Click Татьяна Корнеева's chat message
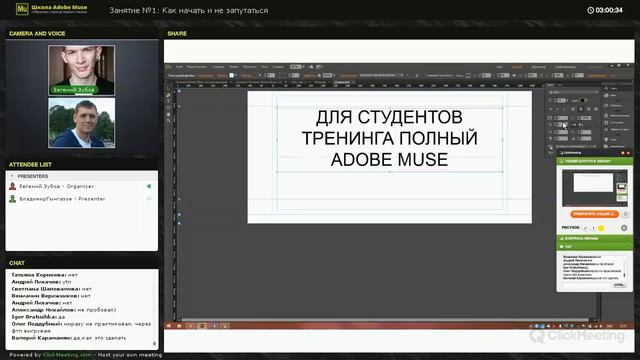640x360 pixels. (x=44, y=275)
